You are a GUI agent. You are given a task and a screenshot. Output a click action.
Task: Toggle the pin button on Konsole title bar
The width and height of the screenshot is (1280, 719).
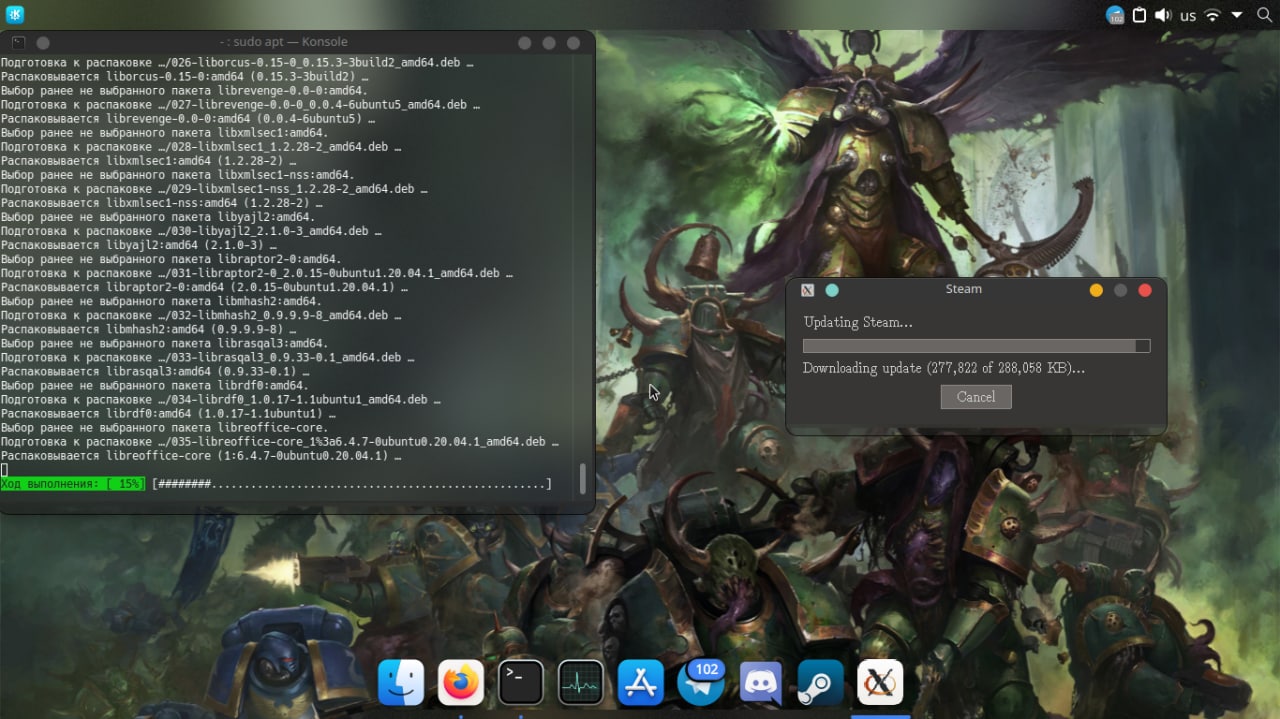click(x=43, y=43)
